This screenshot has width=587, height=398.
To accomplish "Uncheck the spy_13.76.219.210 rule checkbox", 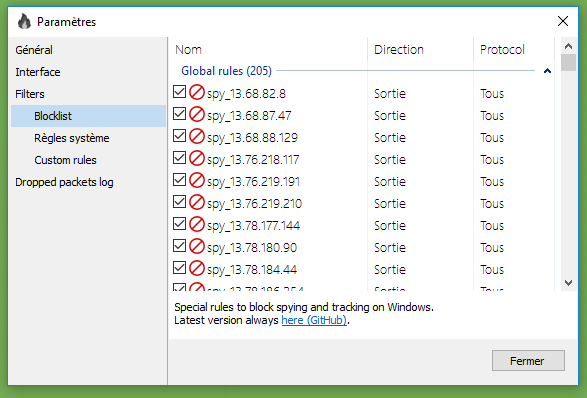I will click(x=179, y=201).
